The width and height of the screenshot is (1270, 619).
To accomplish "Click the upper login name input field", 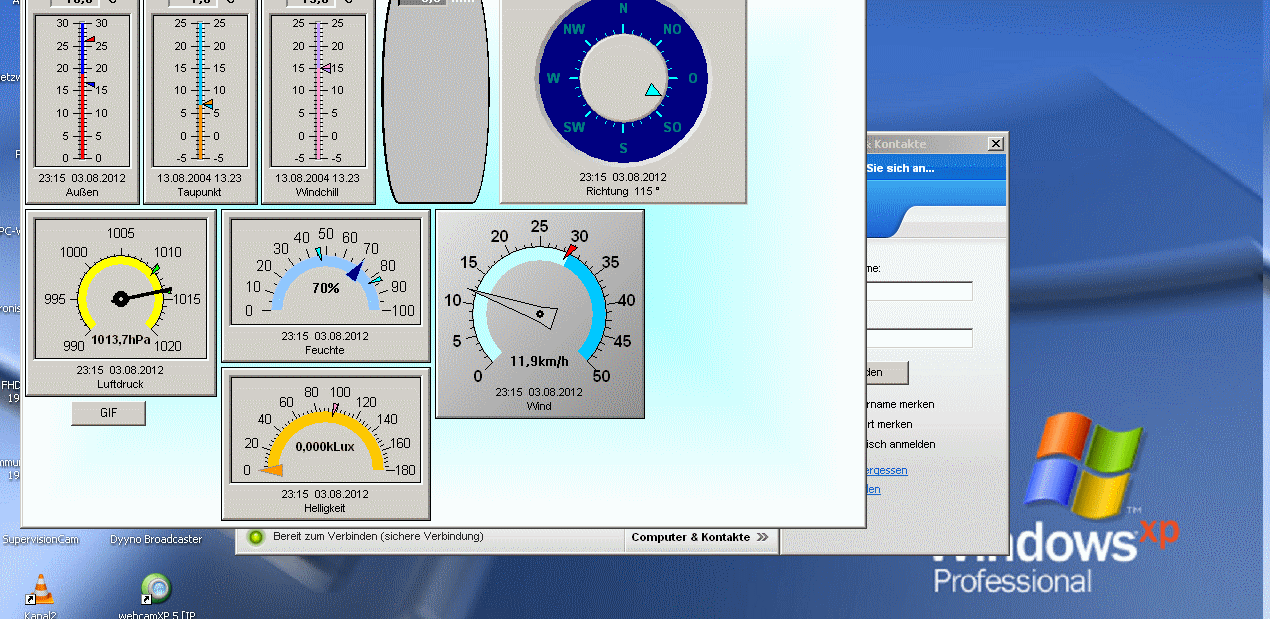I will (919, 291).
